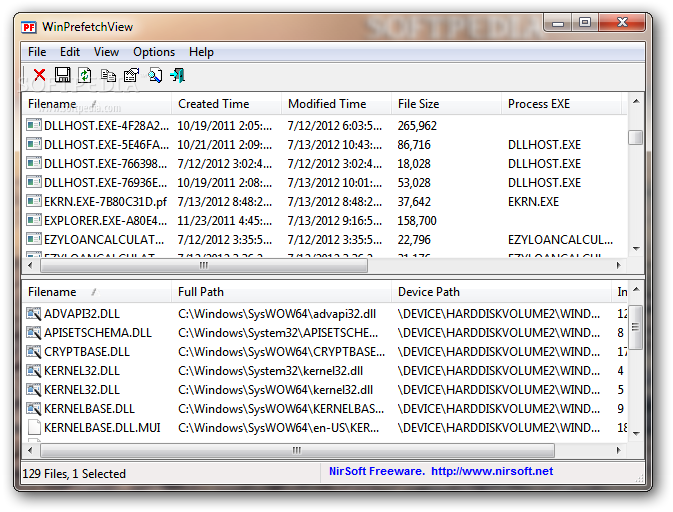Screen dimensions: 673x512
Task: Open the View menu
Action: 106,52
